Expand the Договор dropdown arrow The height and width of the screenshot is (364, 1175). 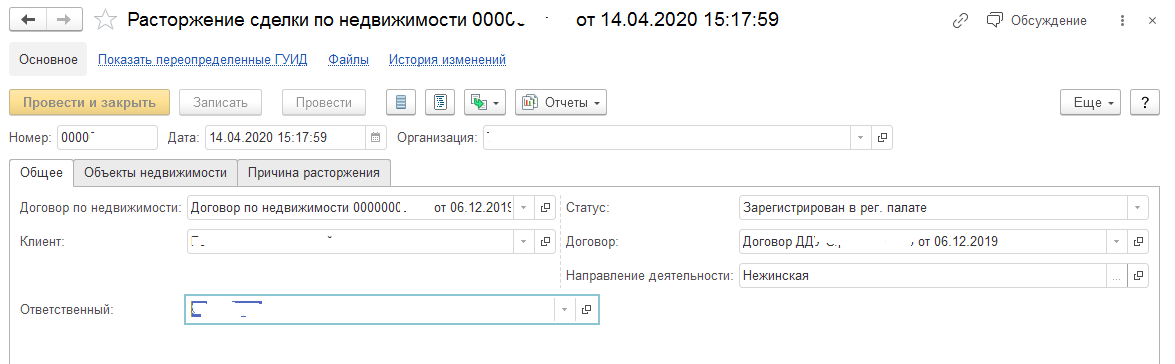point(1117,241)
